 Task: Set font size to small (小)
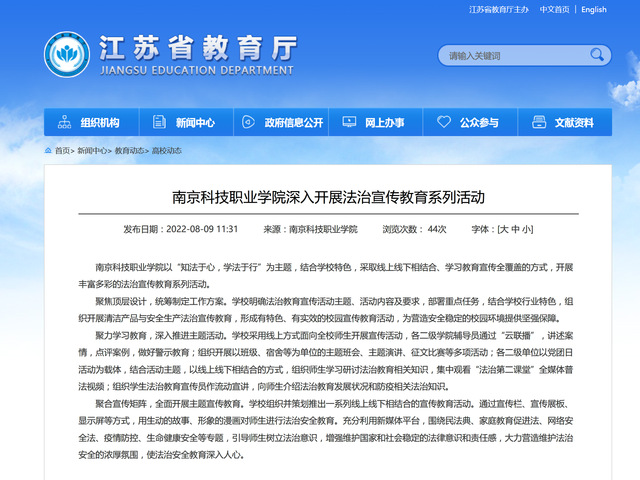[528, 229]
